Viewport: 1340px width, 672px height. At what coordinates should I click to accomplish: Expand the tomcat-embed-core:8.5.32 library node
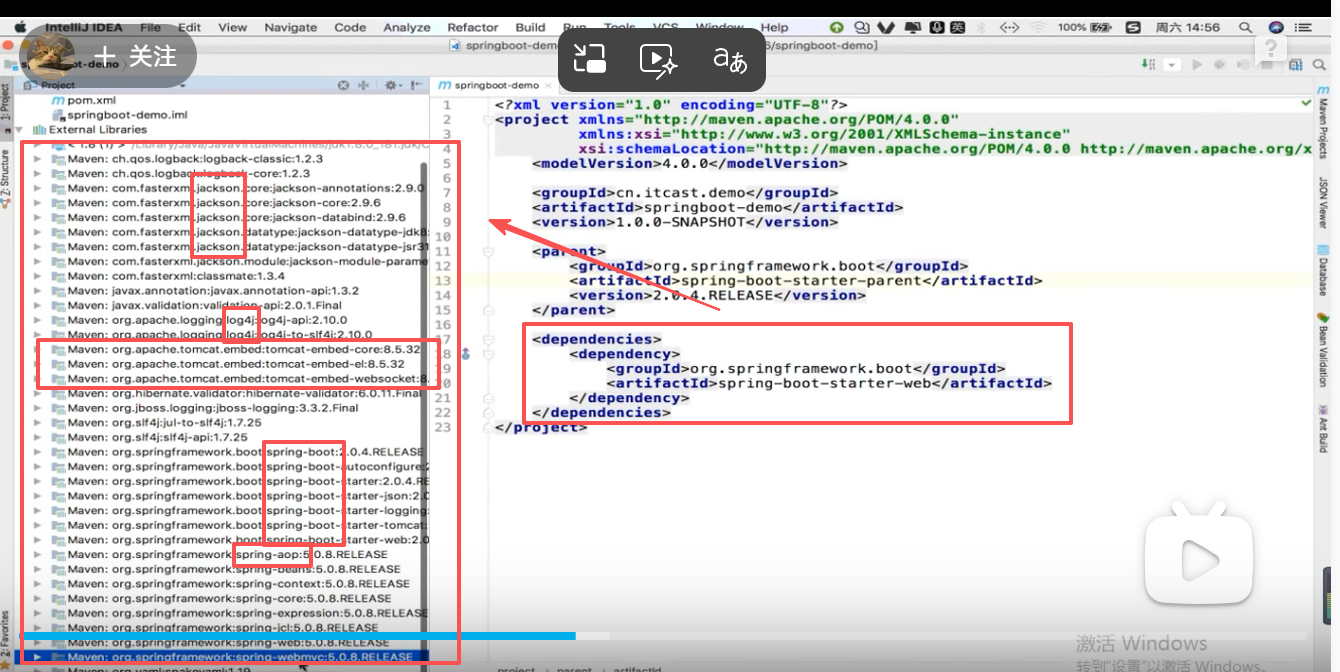38,349
